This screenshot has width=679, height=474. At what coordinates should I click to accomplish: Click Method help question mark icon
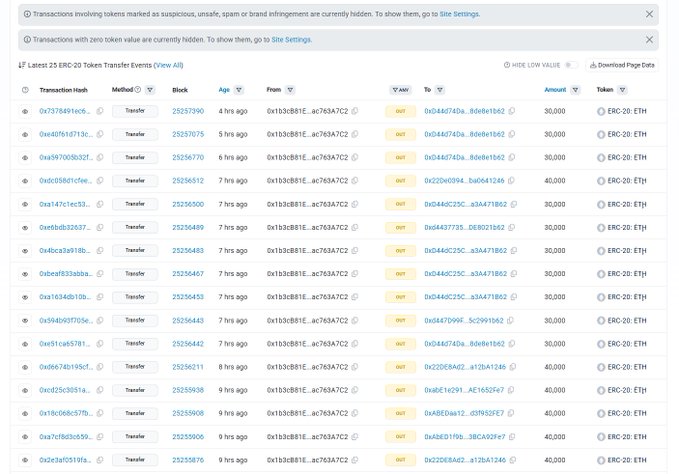(x=138, y=90)
